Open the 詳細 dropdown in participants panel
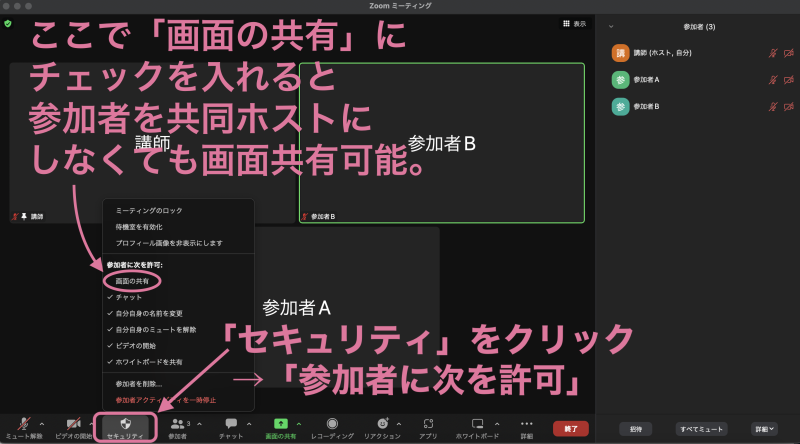This screenshot has height=444, width=800. 764,429
